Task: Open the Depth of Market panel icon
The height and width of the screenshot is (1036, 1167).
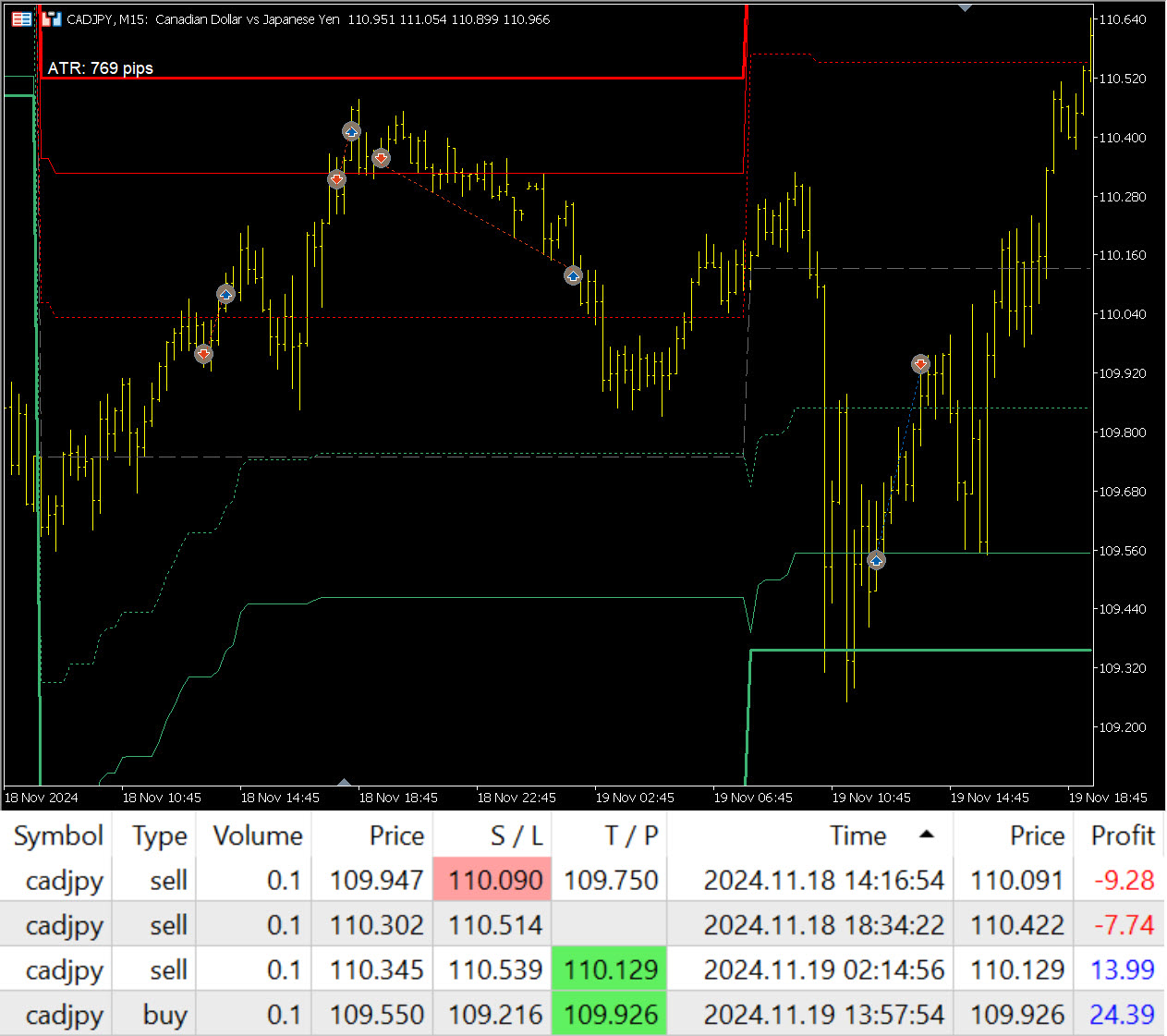Action: point(22,18)
